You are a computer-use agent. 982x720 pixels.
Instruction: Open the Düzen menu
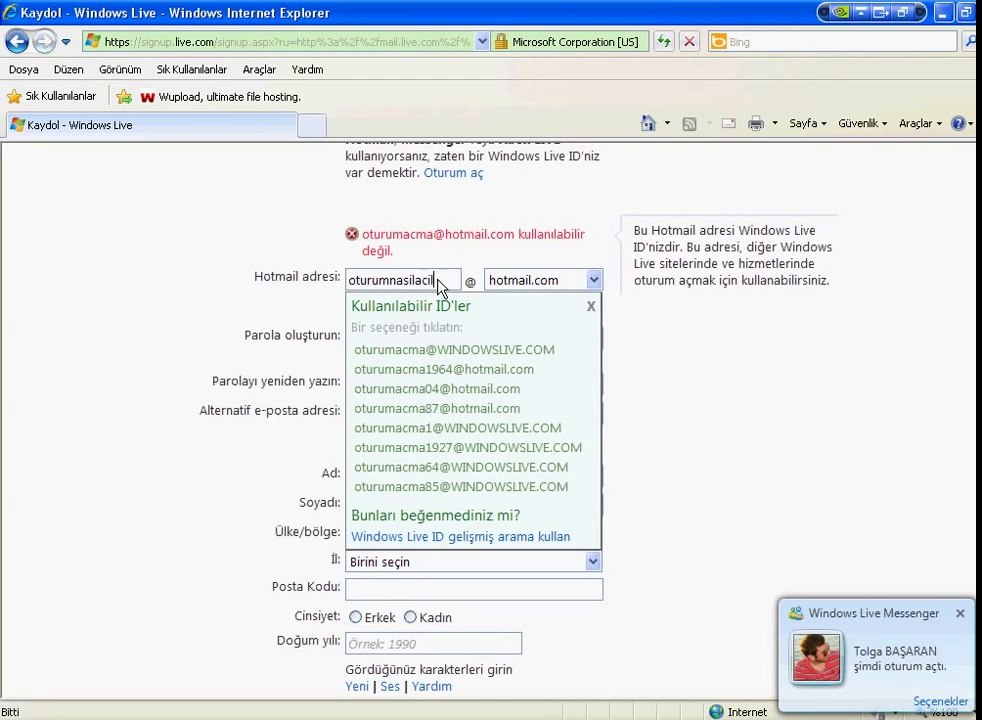point(68,69)
